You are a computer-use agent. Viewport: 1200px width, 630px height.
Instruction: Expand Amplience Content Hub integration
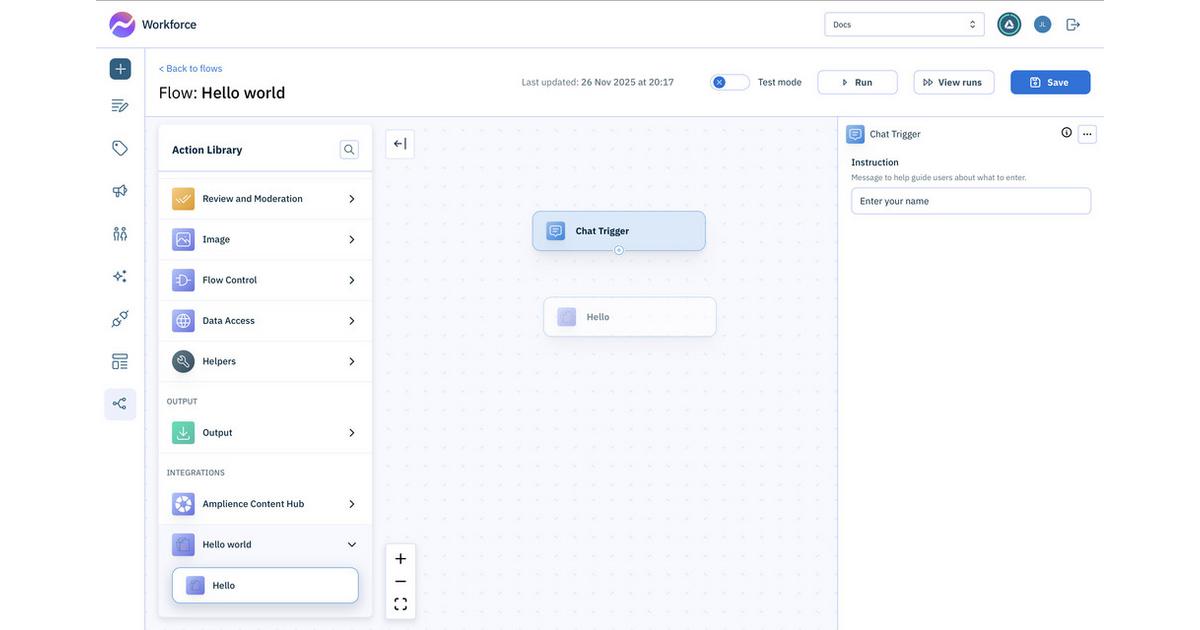[351, 504]
